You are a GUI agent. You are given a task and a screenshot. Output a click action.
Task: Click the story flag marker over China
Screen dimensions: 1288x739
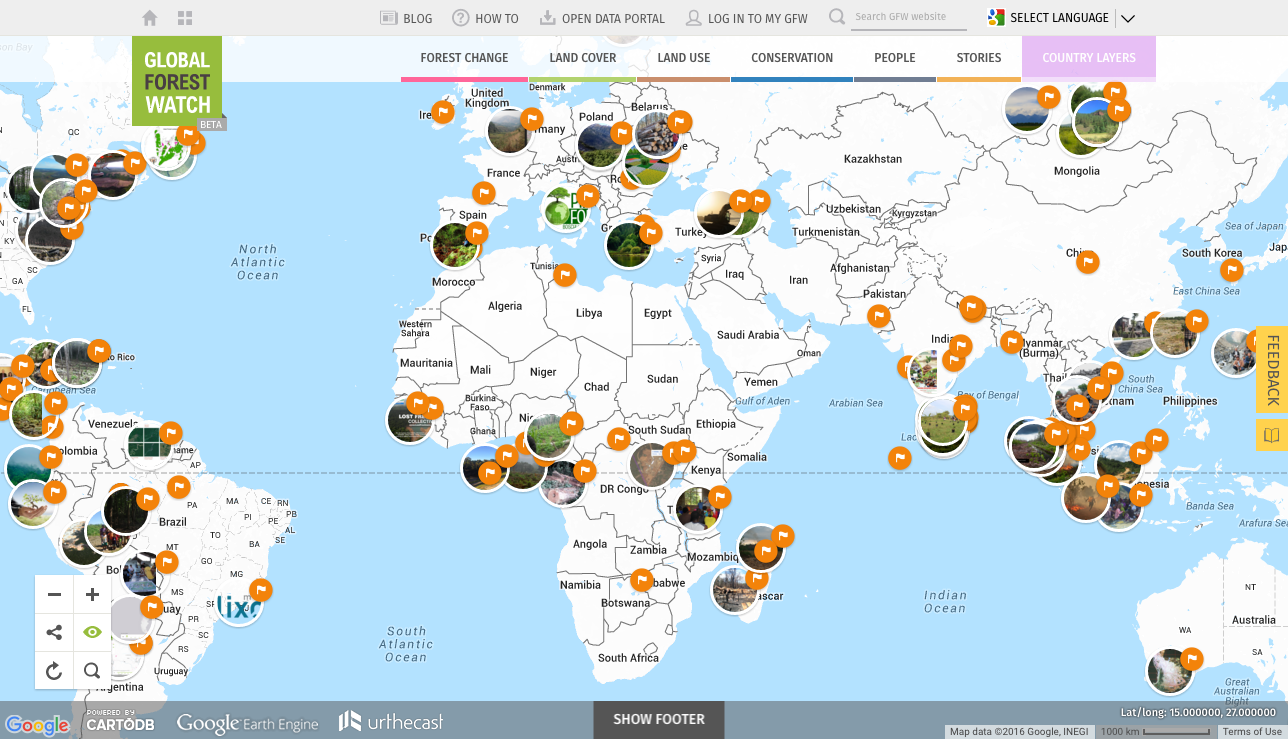tap(1087, 262)
